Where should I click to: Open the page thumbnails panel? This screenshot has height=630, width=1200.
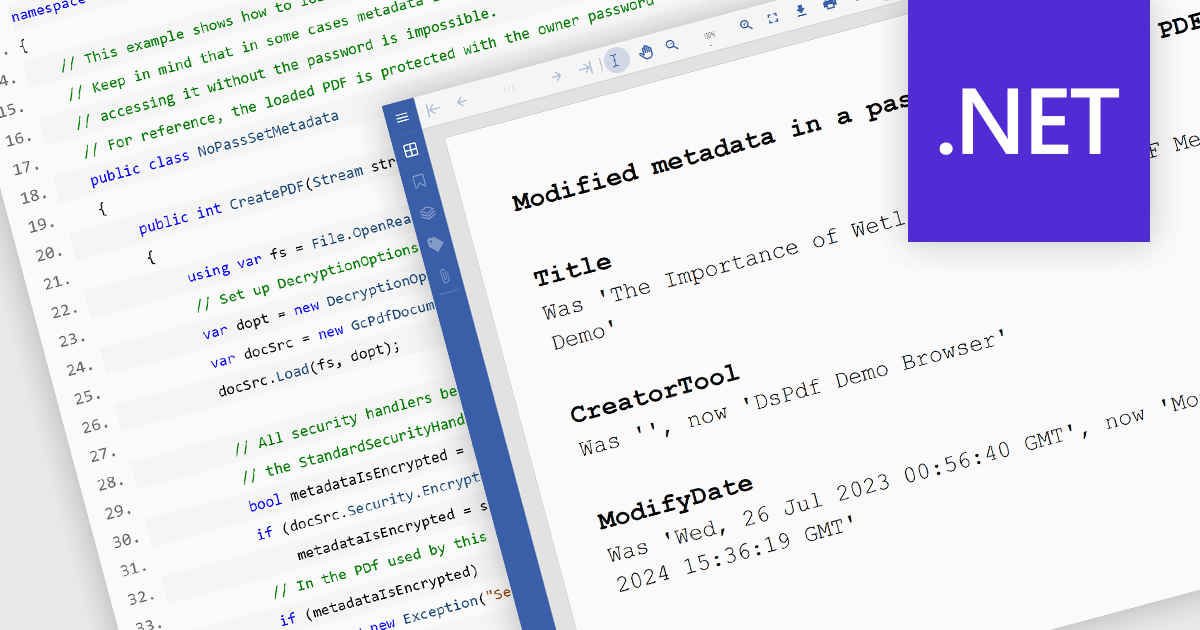tap(410, 151)
